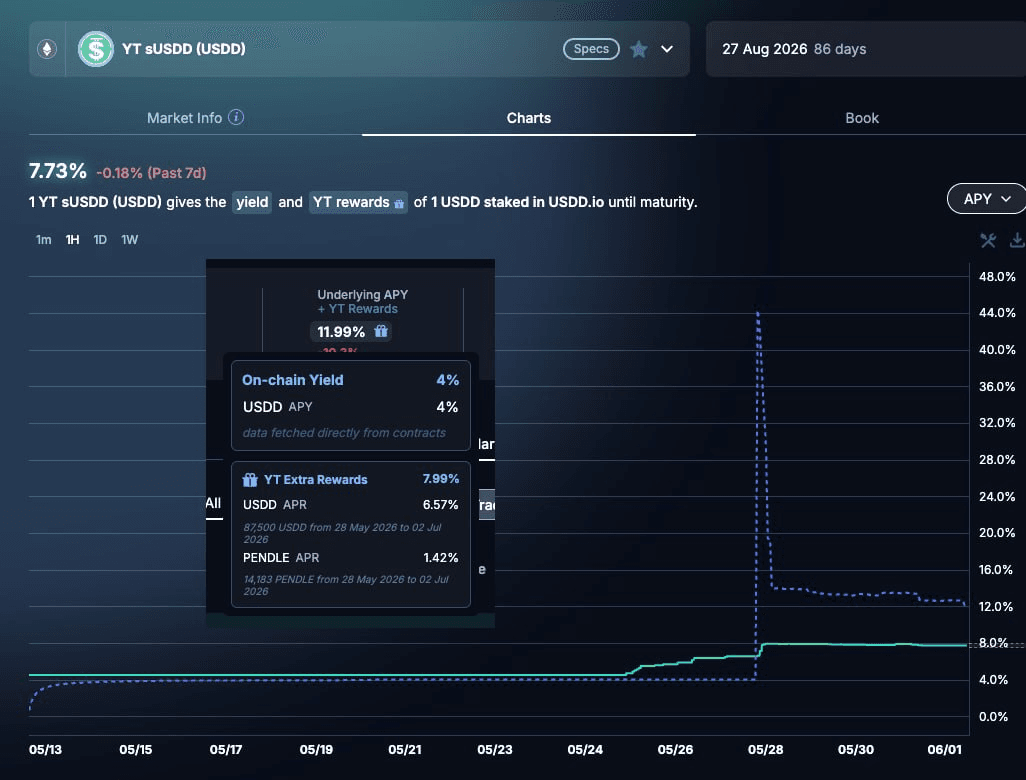Click On-chain Yield heading
This screenshot has width=1026, height=780.
point(292,380)
